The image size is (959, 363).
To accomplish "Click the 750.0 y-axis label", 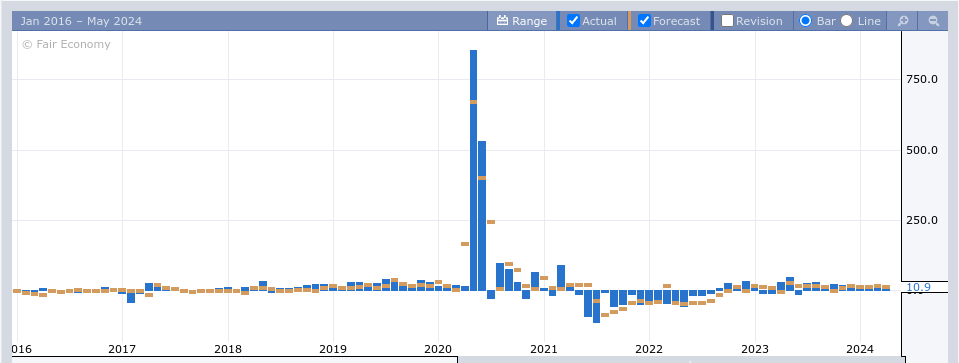I will [x=922, y=79].
